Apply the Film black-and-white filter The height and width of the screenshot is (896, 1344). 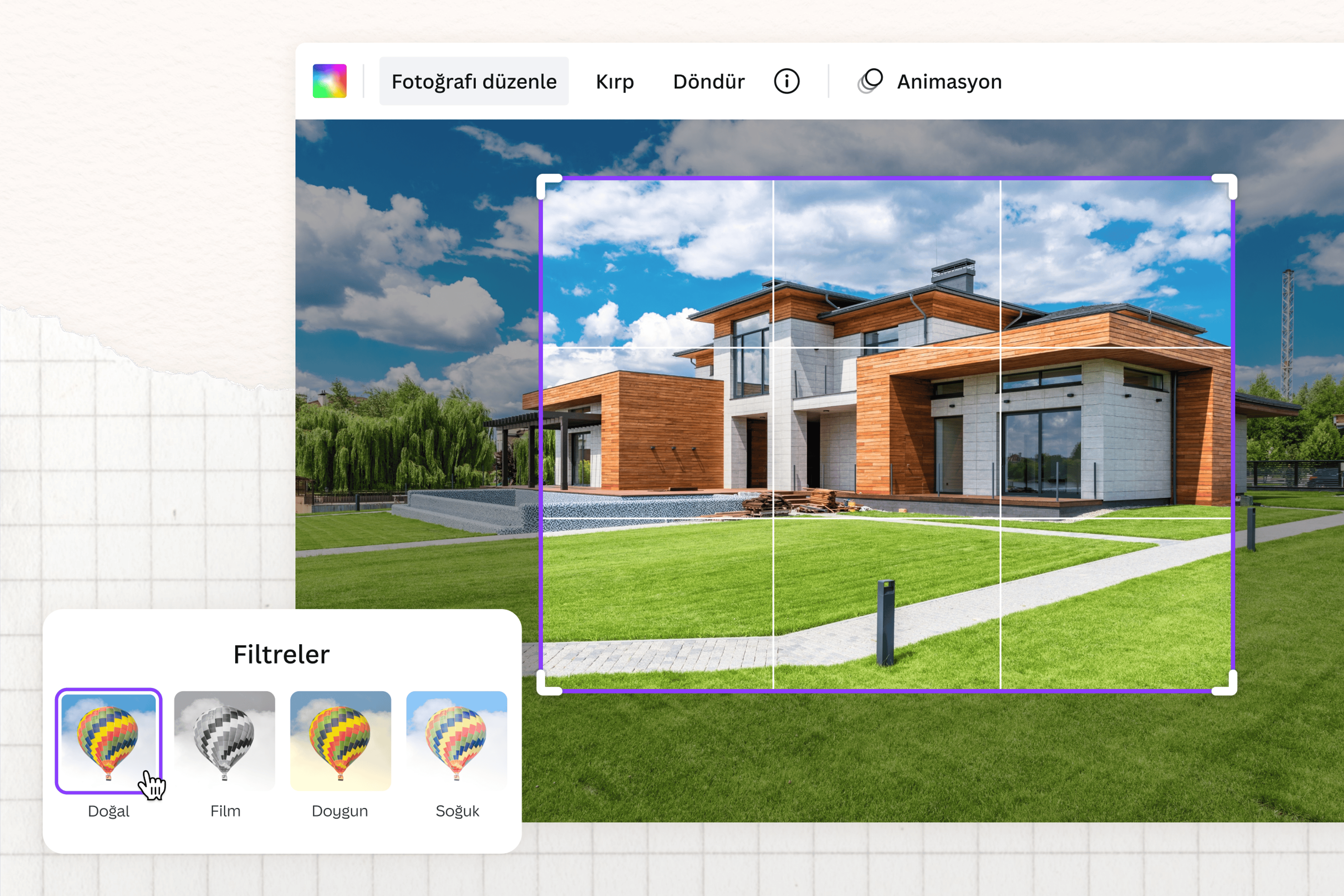point(225,741)
